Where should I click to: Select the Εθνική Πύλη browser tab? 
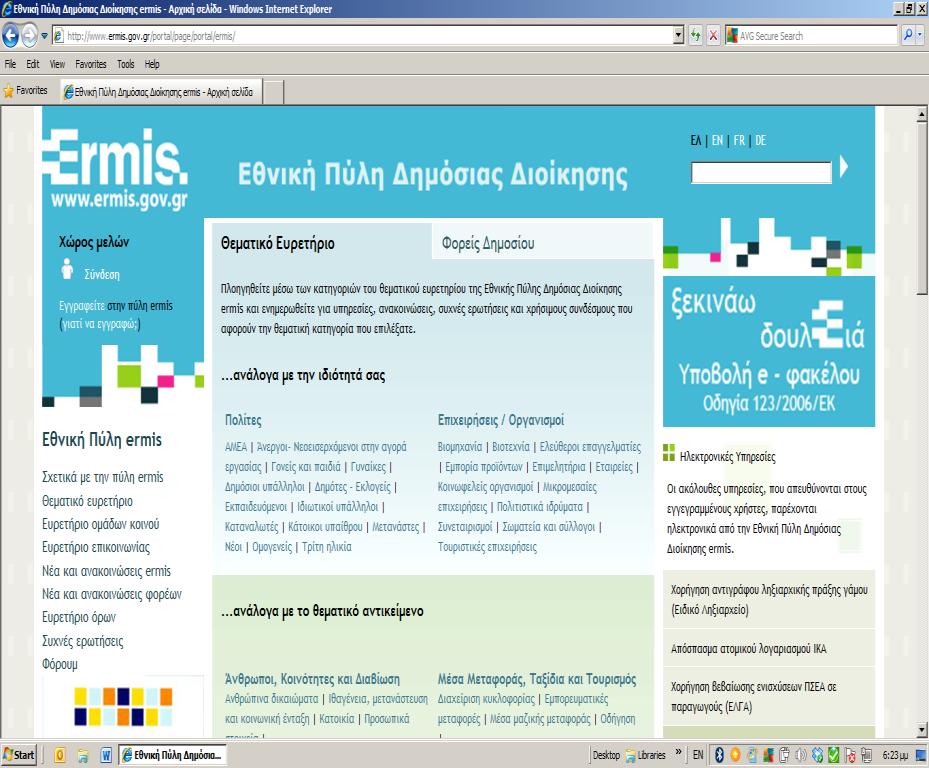click(160, 92)
